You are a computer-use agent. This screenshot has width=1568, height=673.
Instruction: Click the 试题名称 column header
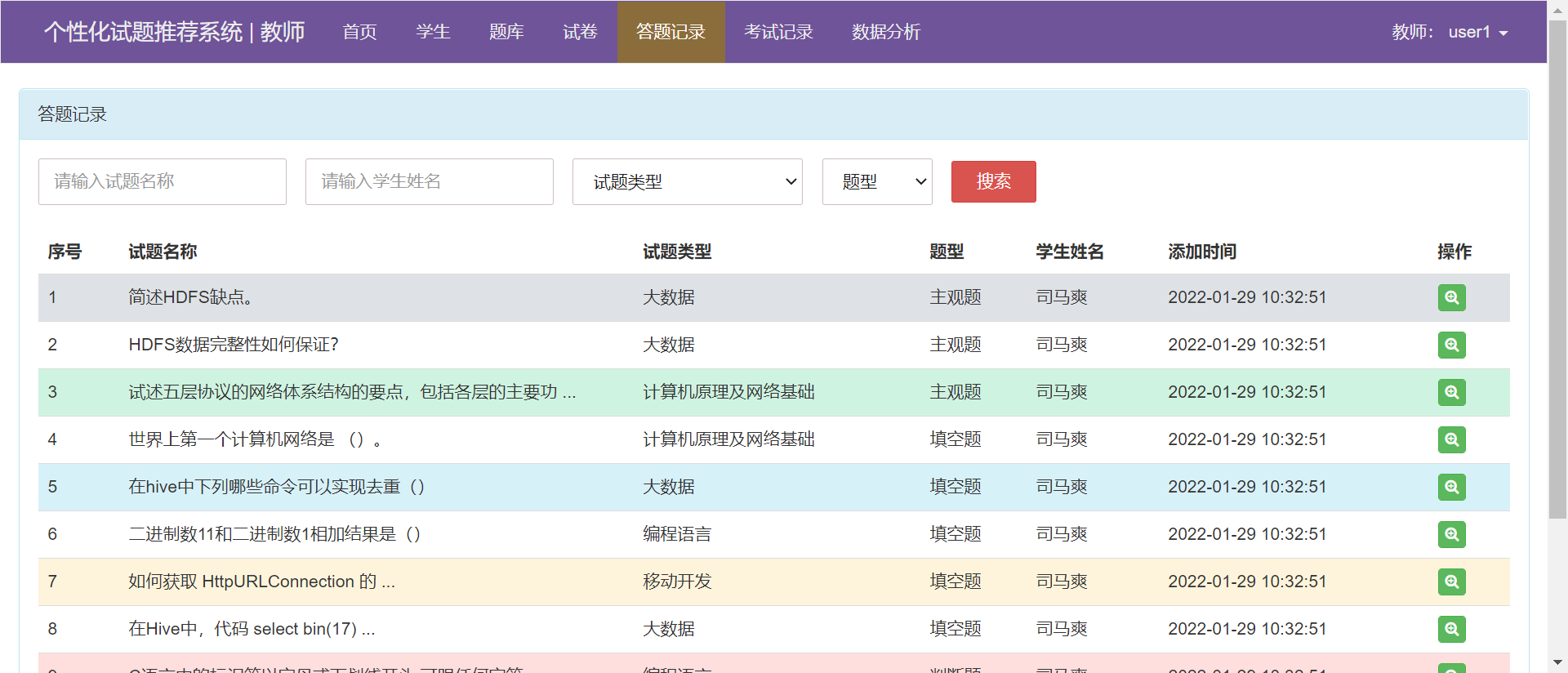[x=163, y=252]
